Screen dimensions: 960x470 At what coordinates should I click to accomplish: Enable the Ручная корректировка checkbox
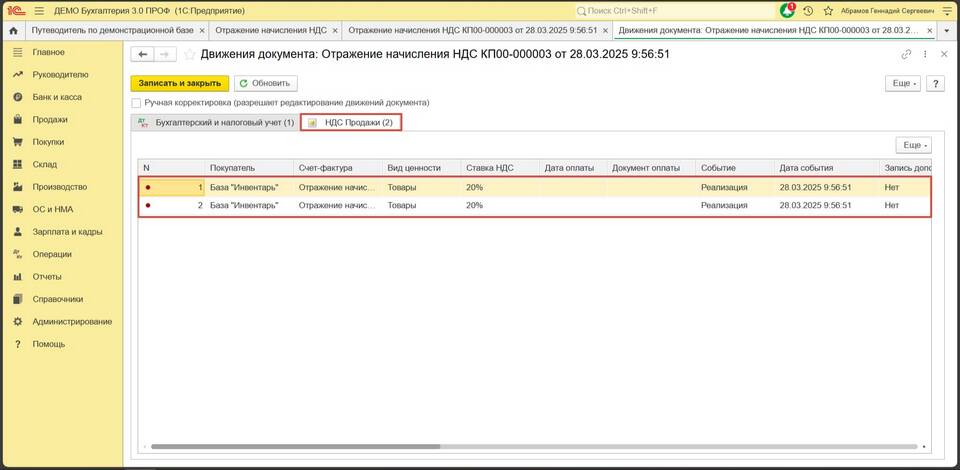tap(136, 103)
